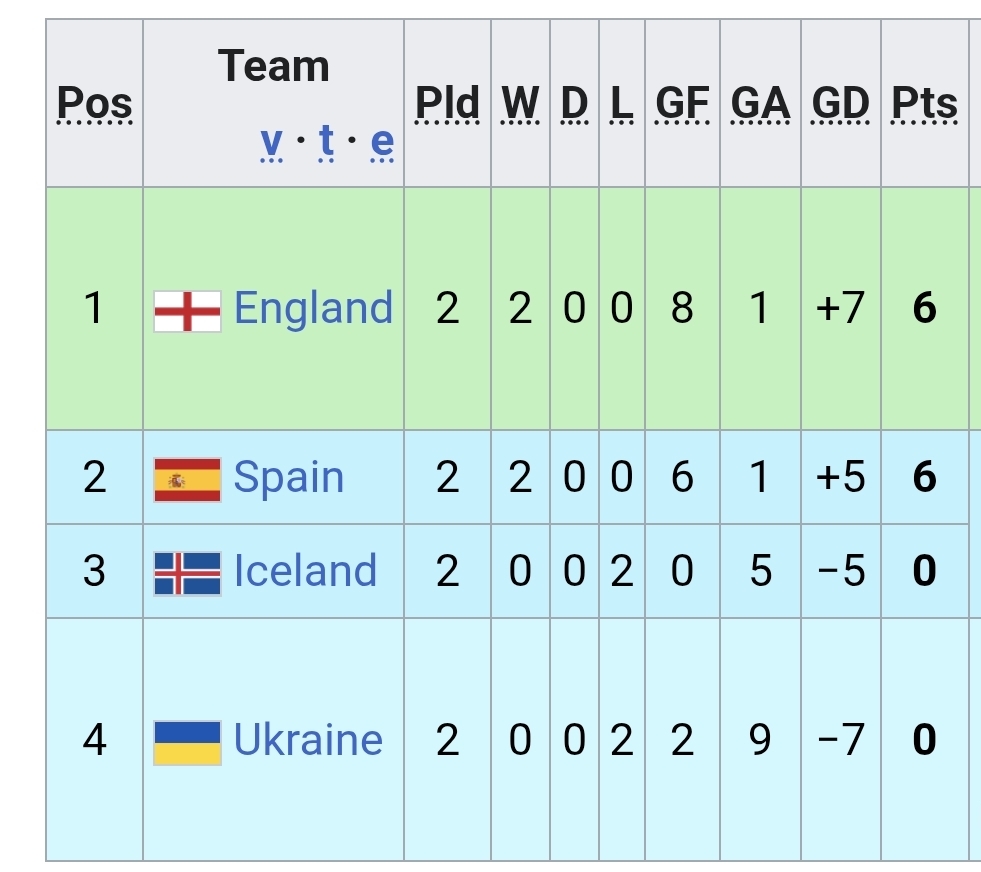The height and width of the screenshot is (872, 981).
Task: Click the L column header abbreviation
Action: point(621,103)
